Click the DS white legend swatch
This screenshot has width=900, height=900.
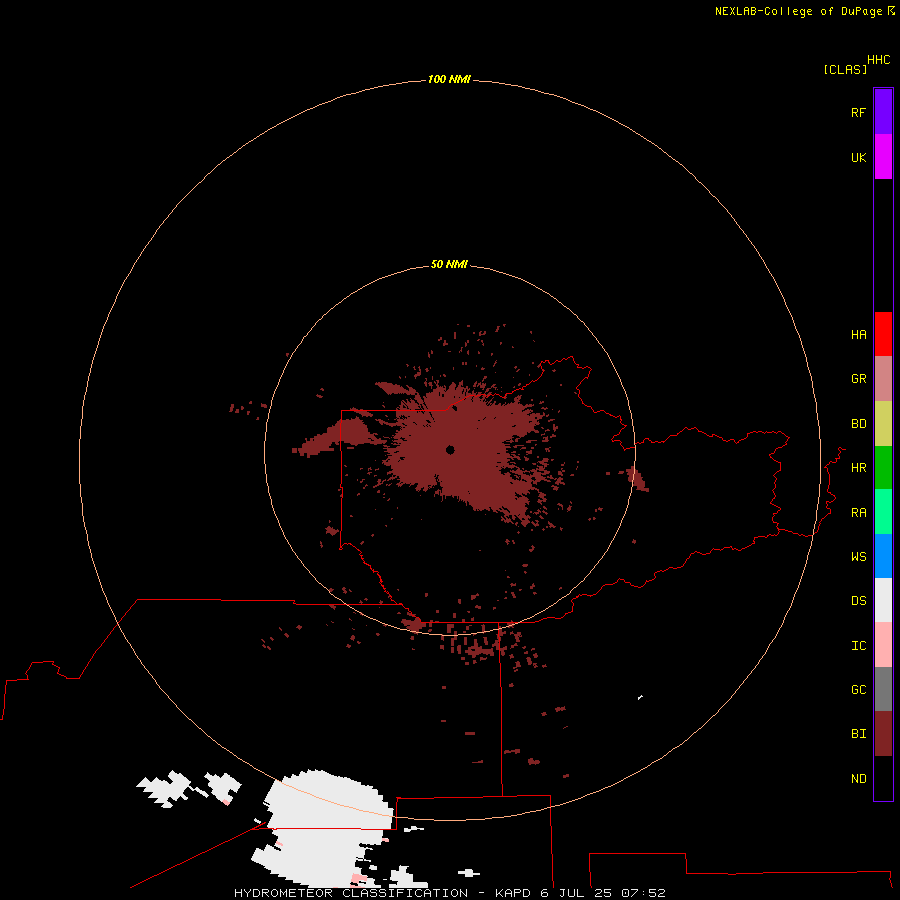(883, 600)
